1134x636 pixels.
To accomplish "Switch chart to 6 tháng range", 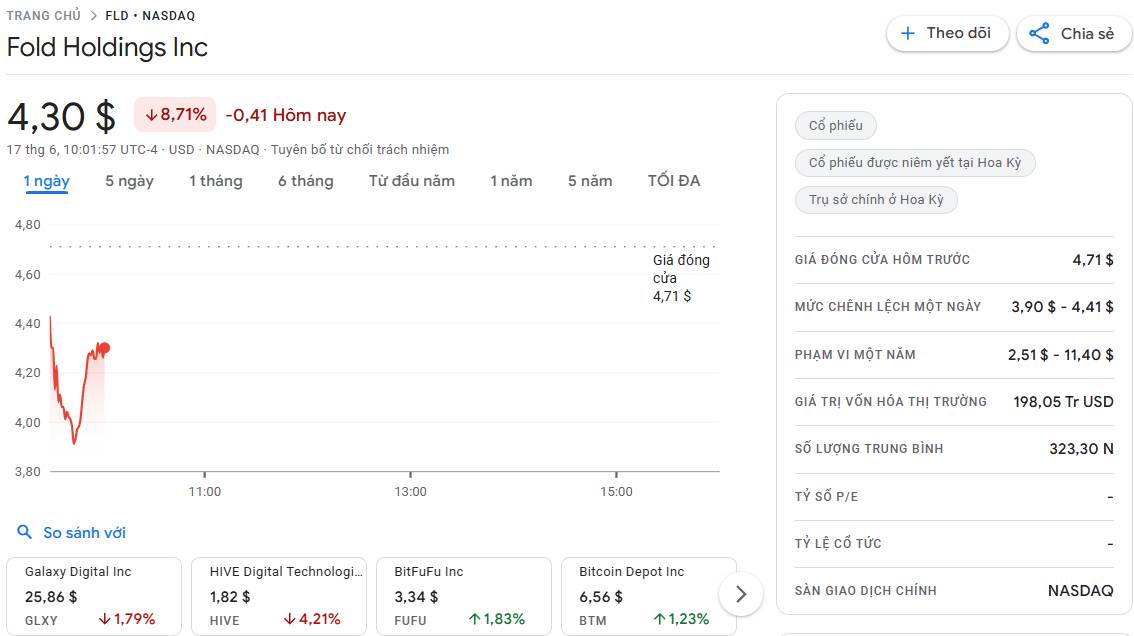I will pos(305,181).
